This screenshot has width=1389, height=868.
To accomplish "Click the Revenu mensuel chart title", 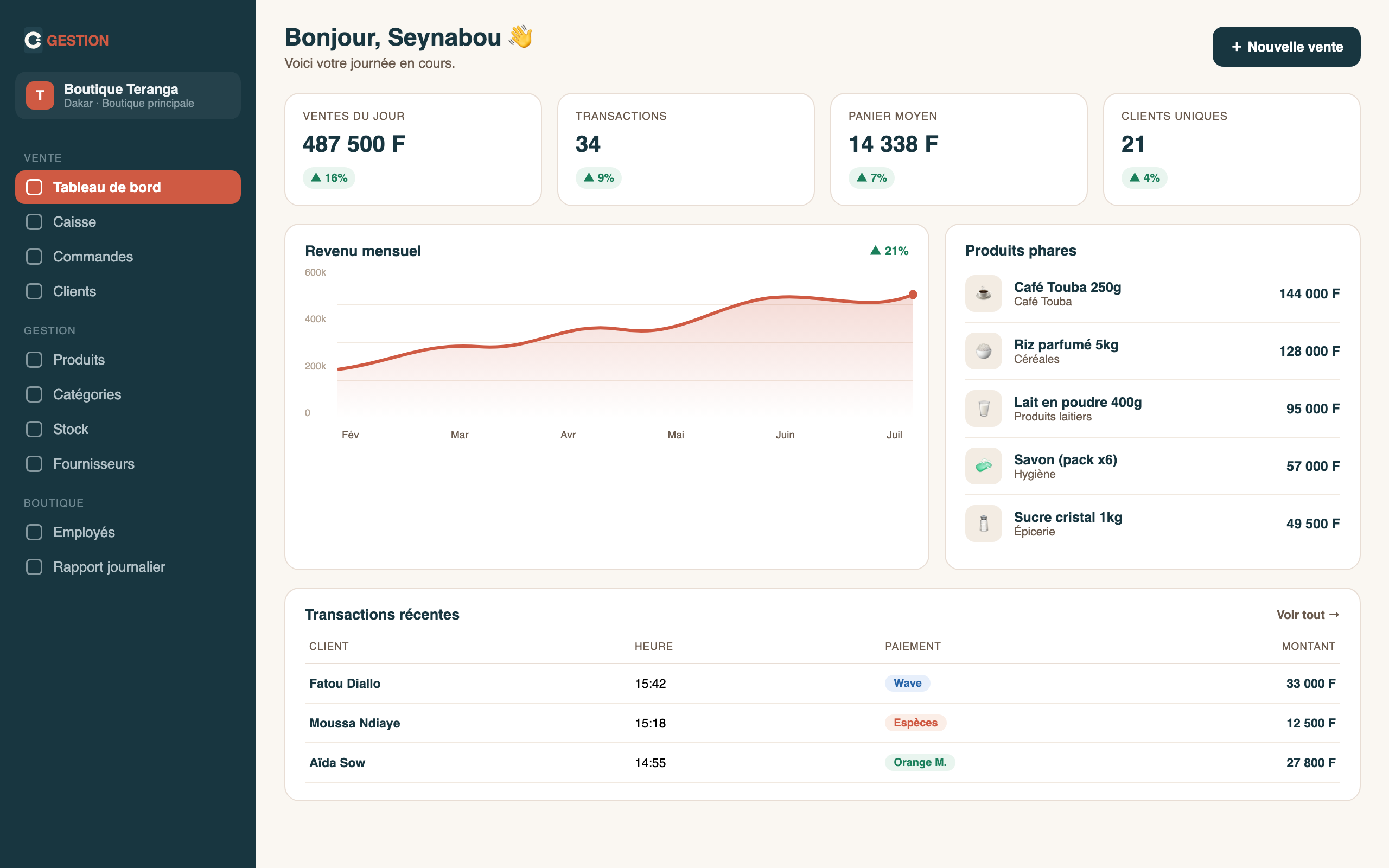I will pos(363,251).
